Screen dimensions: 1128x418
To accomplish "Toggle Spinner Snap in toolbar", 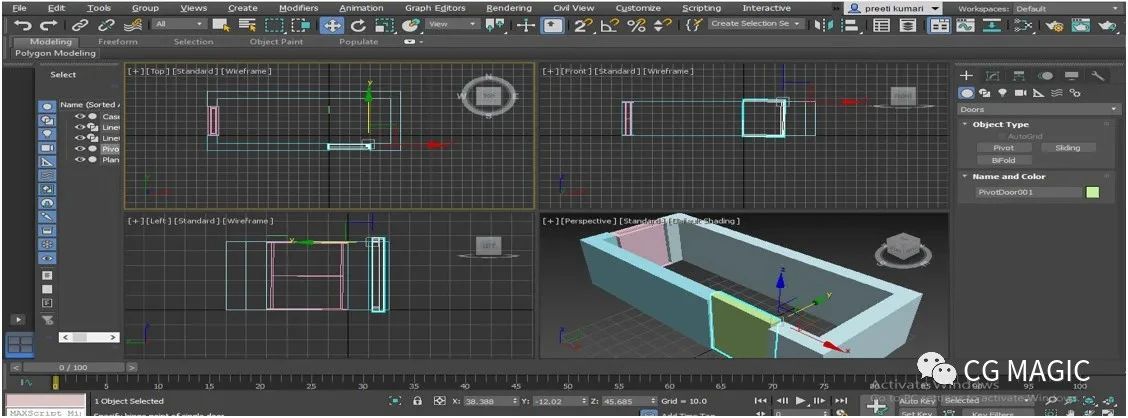I will [661, 25].
